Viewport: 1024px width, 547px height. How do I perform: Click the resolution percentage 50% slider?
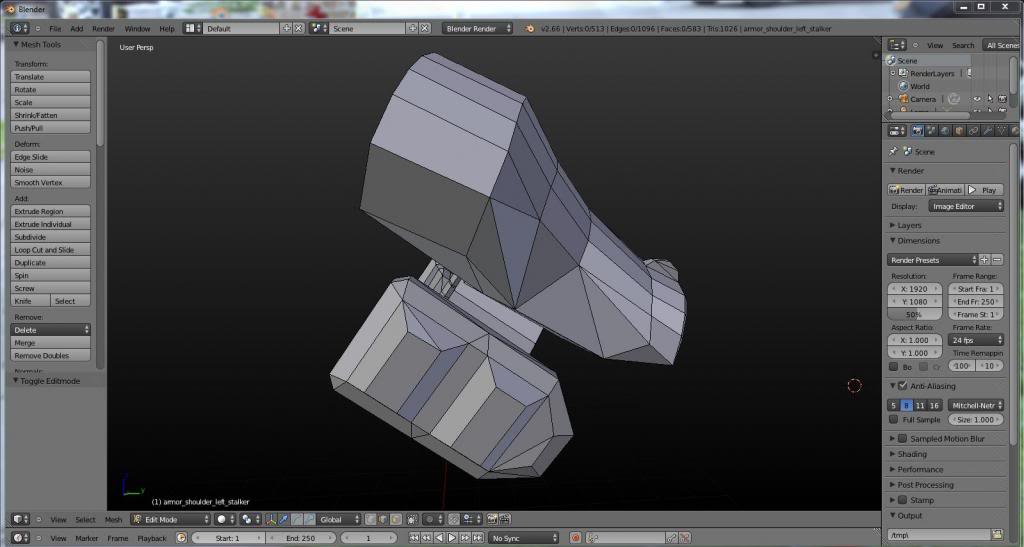[x=914, y=314]
